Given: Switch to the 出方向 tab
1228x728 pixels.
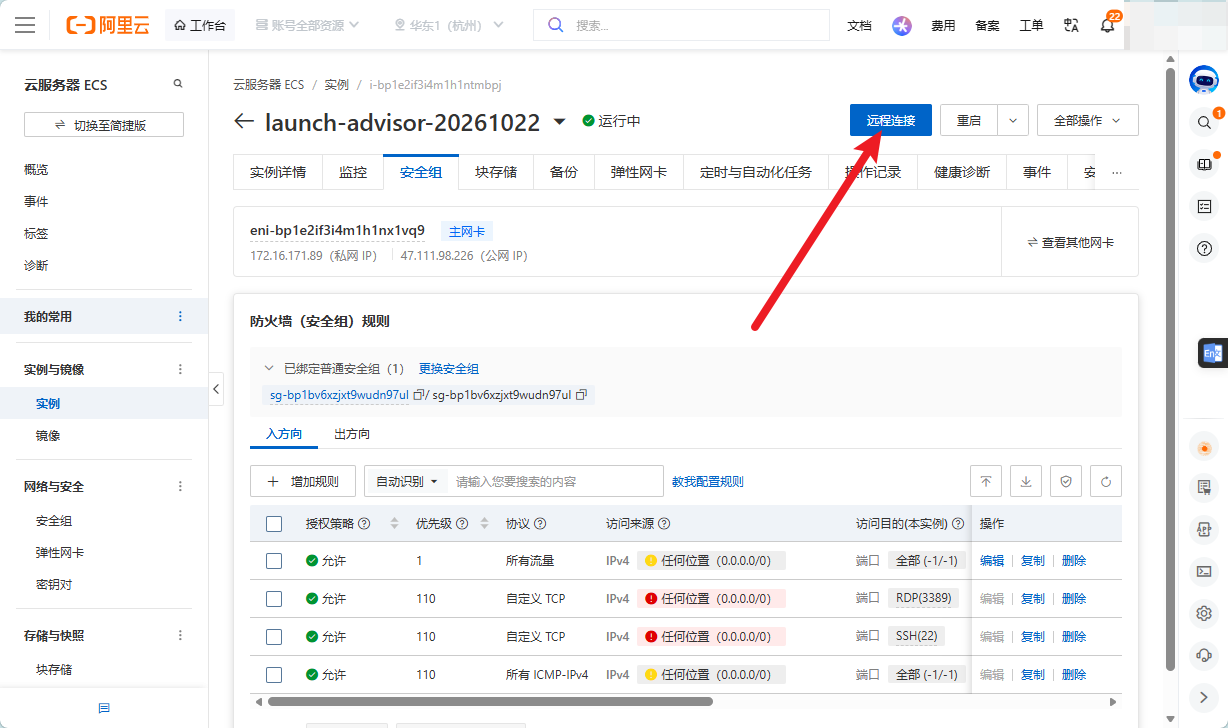Looking at the screenshot, I should [352, 434].
